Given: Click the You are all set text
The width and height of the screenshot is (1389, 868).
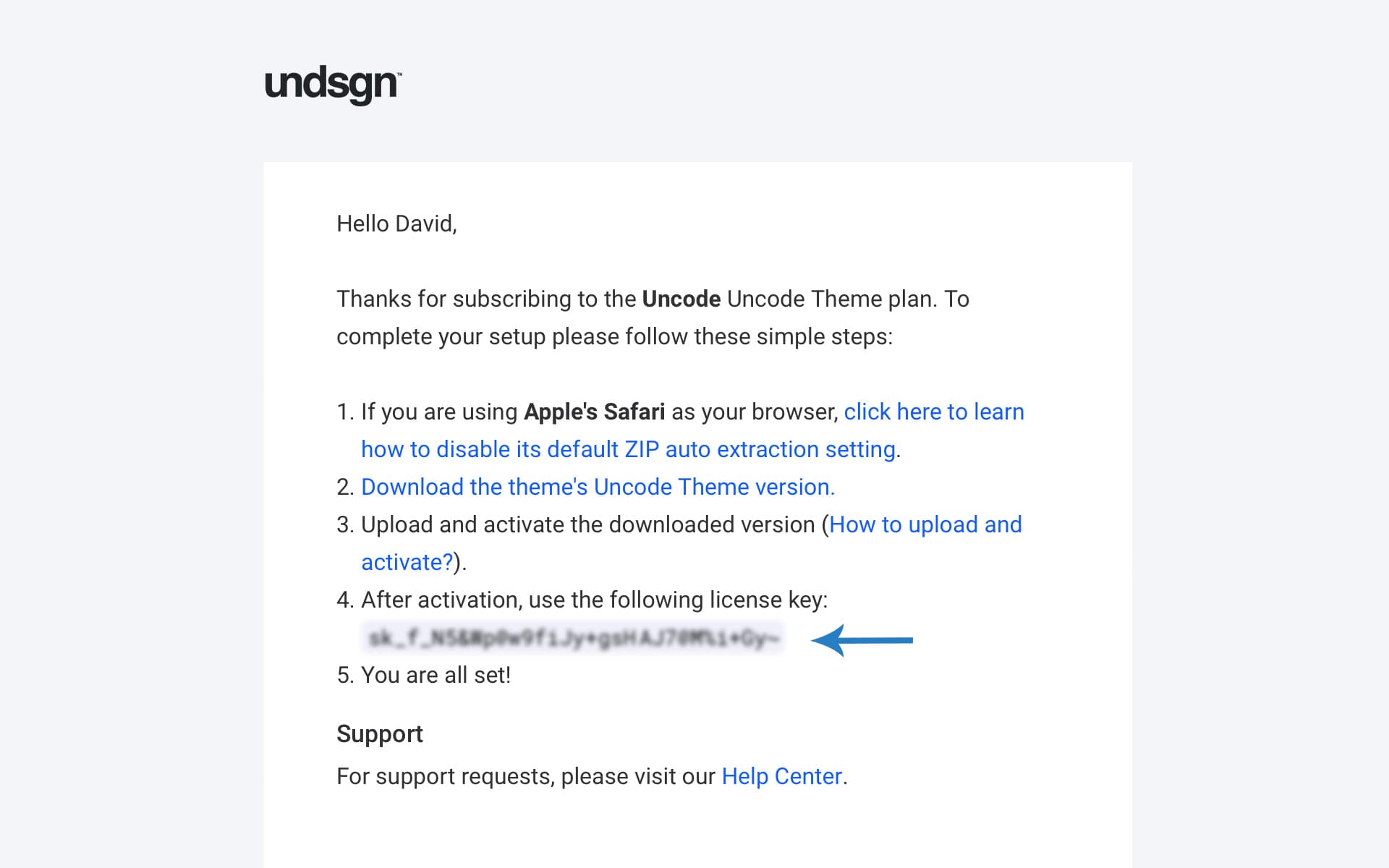Looking at the screenshot, I should (x=436, y=675).
